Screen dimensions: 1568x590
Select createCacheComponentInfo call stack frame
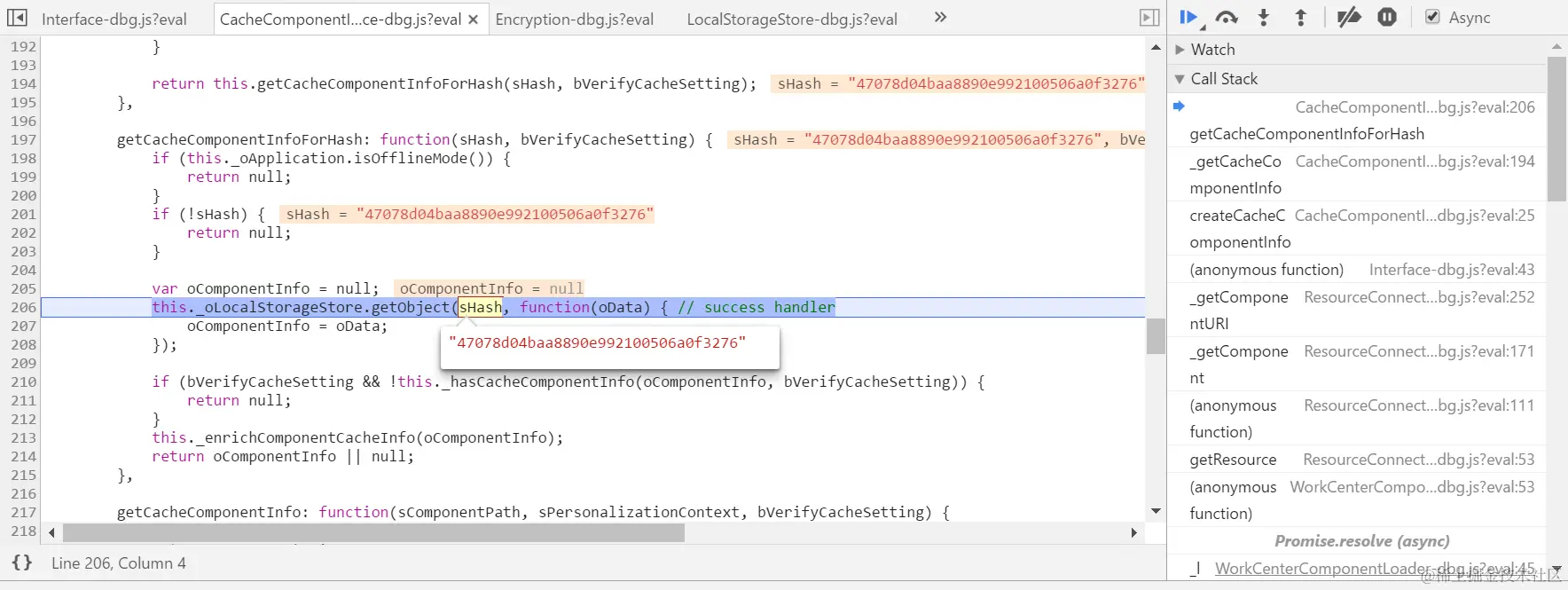(x=1357, y=229)
